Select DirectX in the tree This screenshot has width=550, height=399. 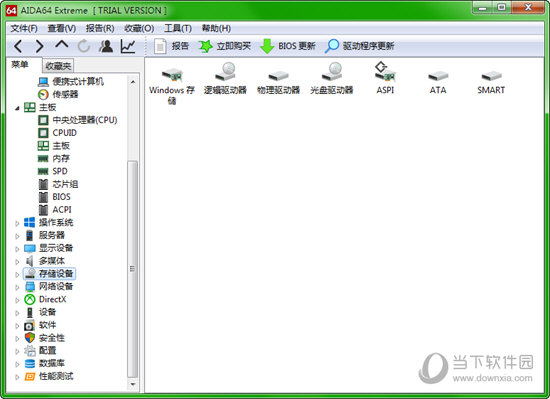tap(53, 299)
